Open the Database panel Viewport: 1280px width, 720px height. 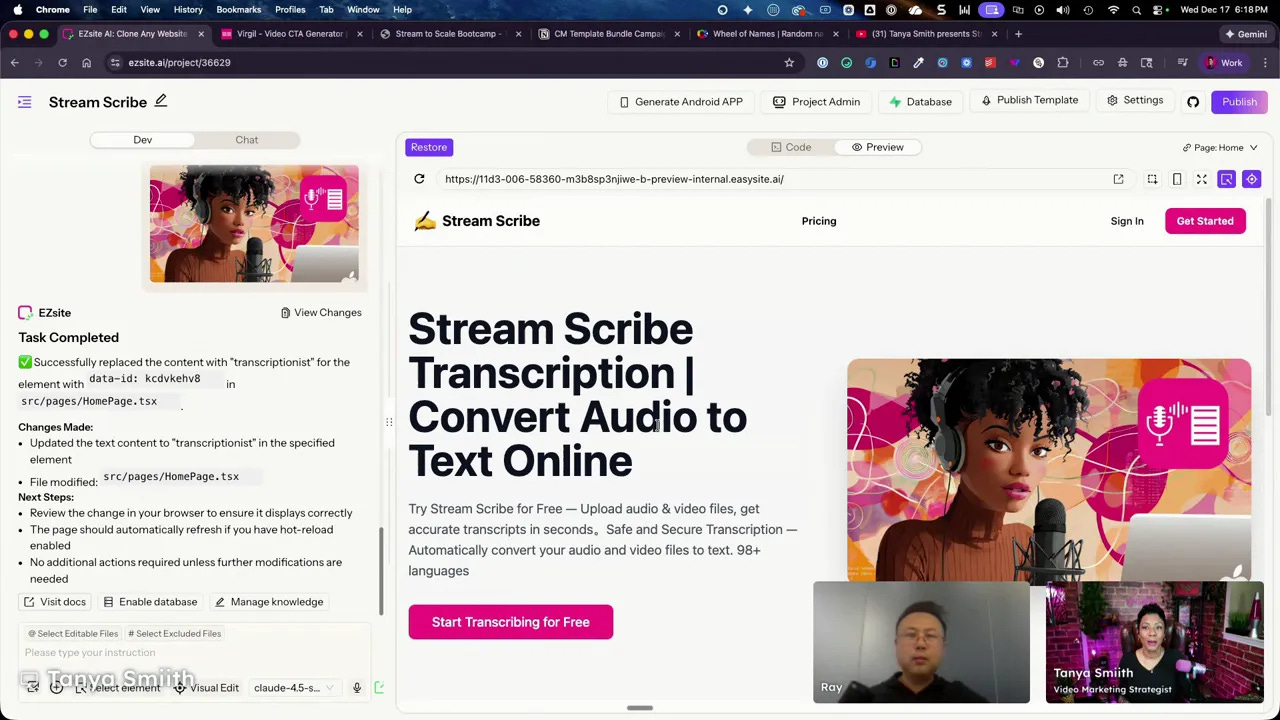920,101
